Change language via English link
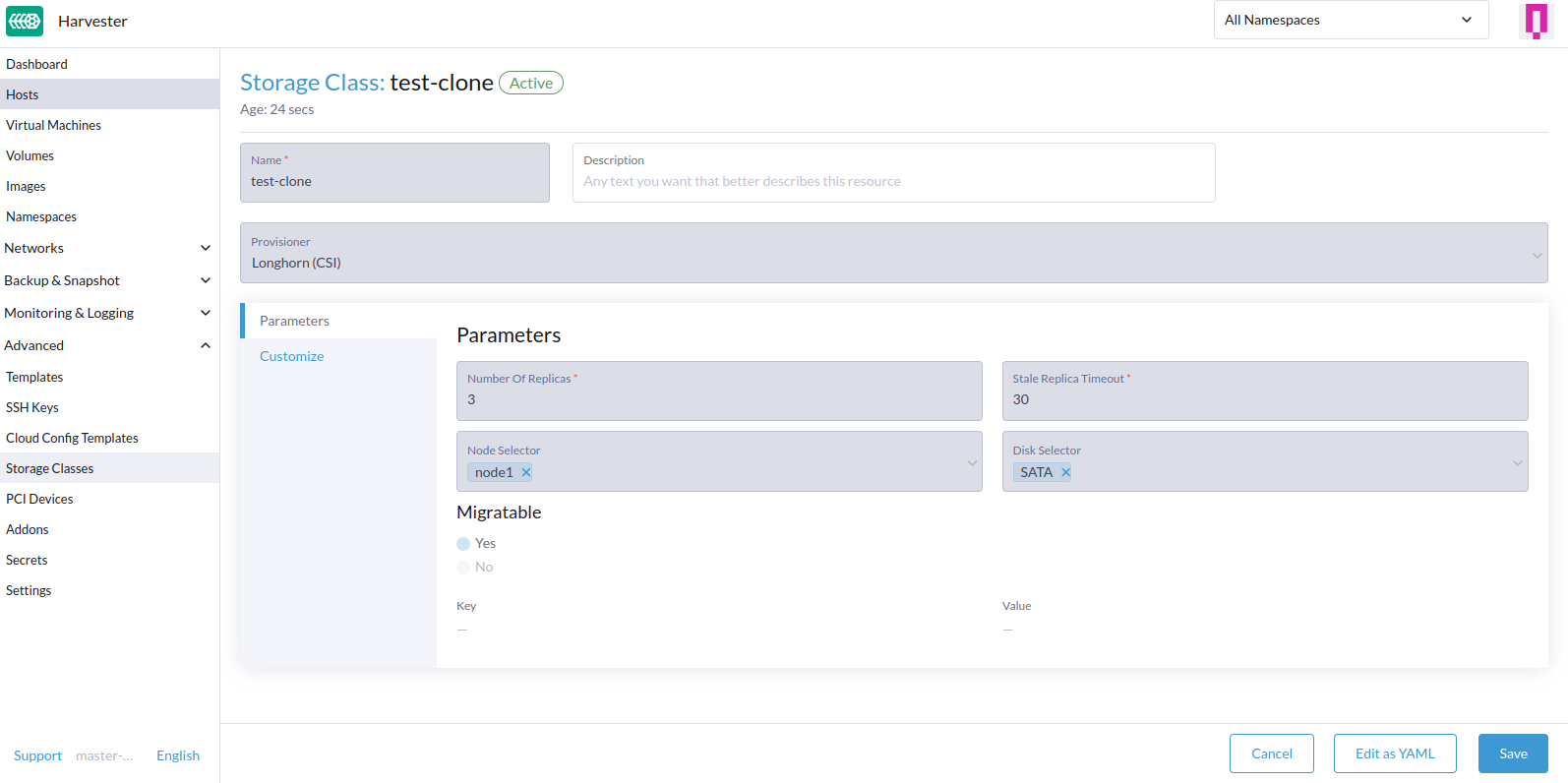Image resolution: width=1568 pixels, height=783 pixels. point(178,755)
